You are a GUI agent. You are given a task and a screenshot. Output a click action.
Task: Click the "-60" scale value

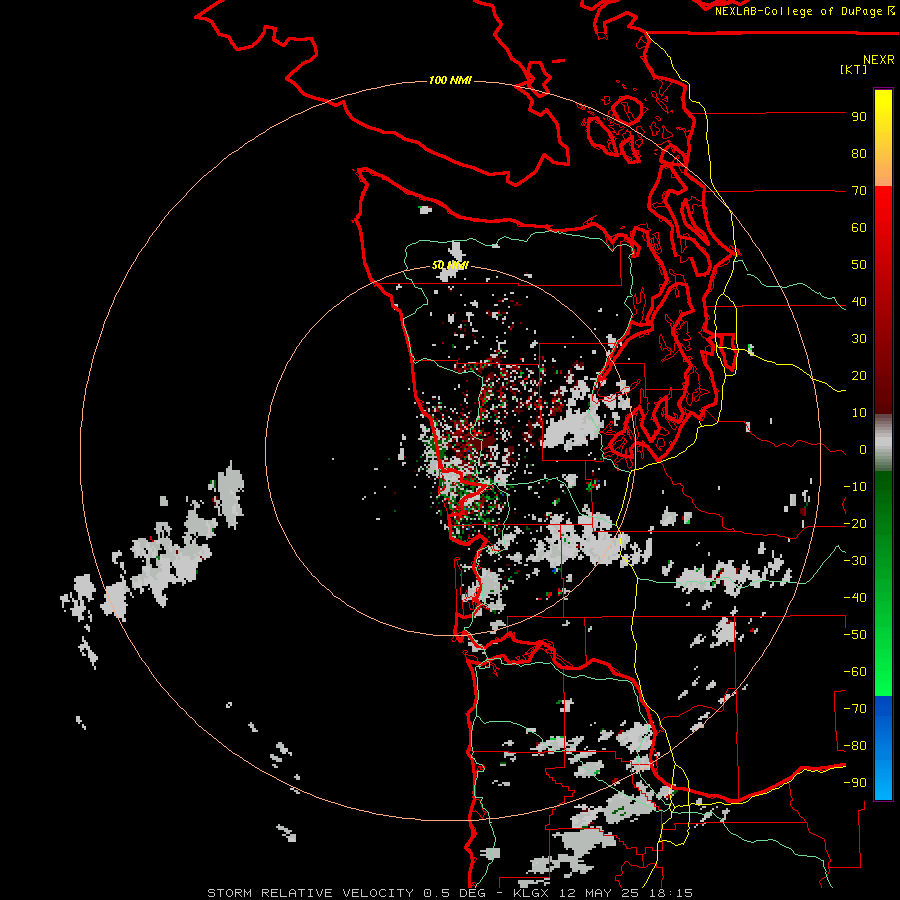(x=855, y=672)
